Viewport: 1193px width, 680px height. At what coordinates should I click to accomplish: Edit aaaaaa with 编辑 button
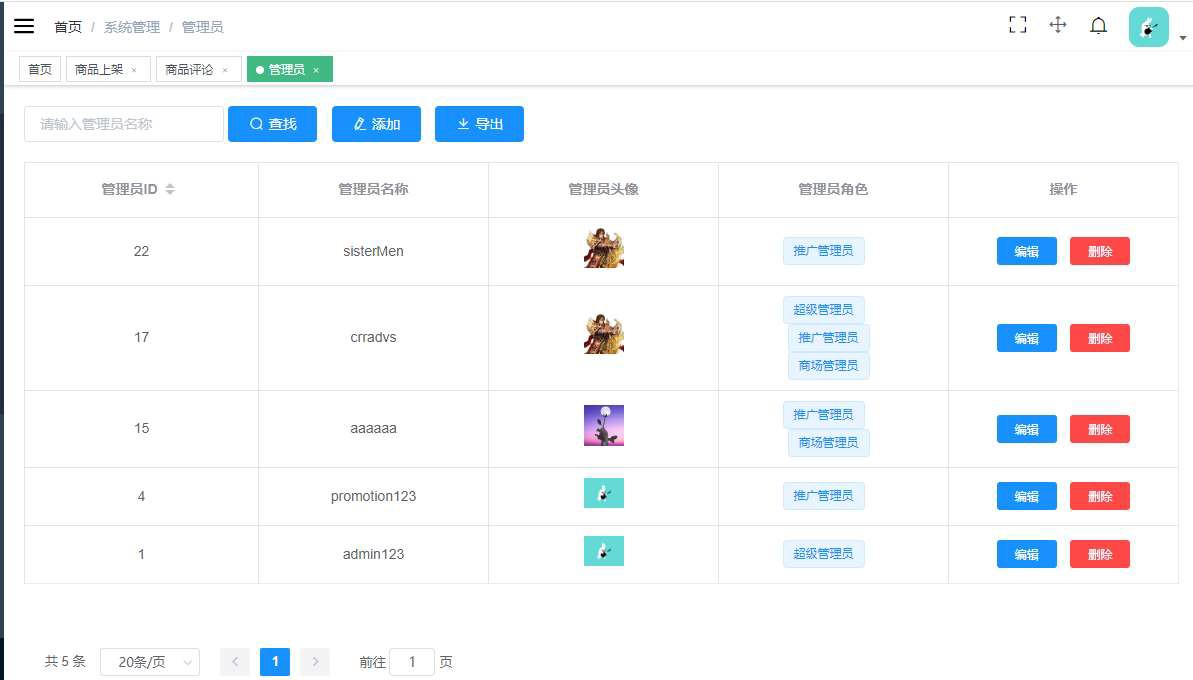[1026, 429]
